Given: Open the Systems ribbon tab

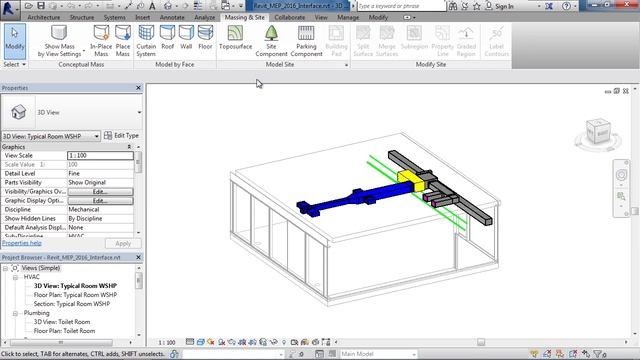Looking at the screenshot, I should pyautogui.click(x=114, y=18).
